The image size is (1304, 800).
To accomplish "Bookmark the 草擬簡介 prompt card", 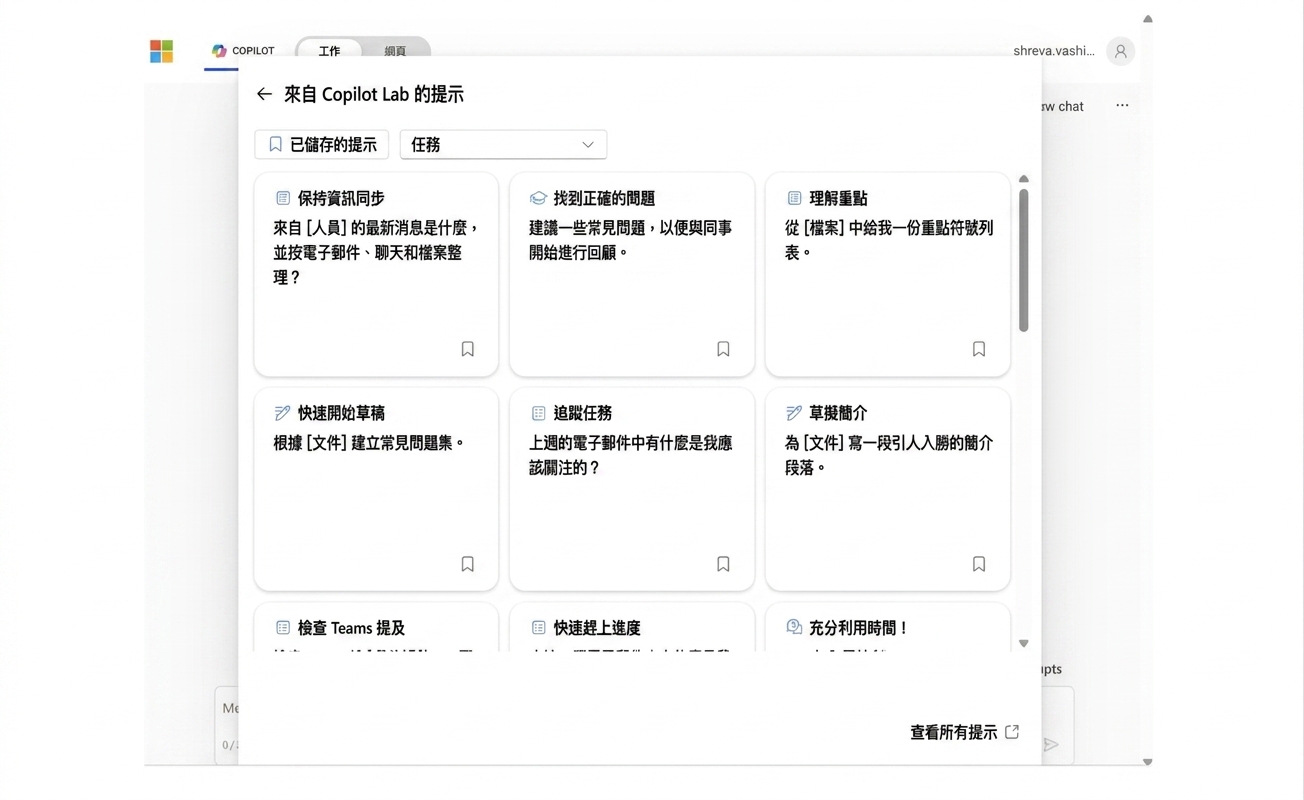I will click(979, 564).
